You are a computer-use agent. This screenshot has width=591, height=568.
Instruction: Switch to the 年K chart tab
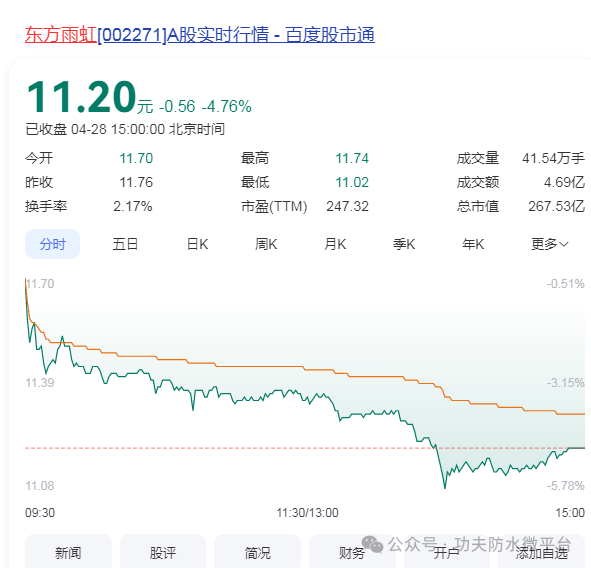coord(473,244)
